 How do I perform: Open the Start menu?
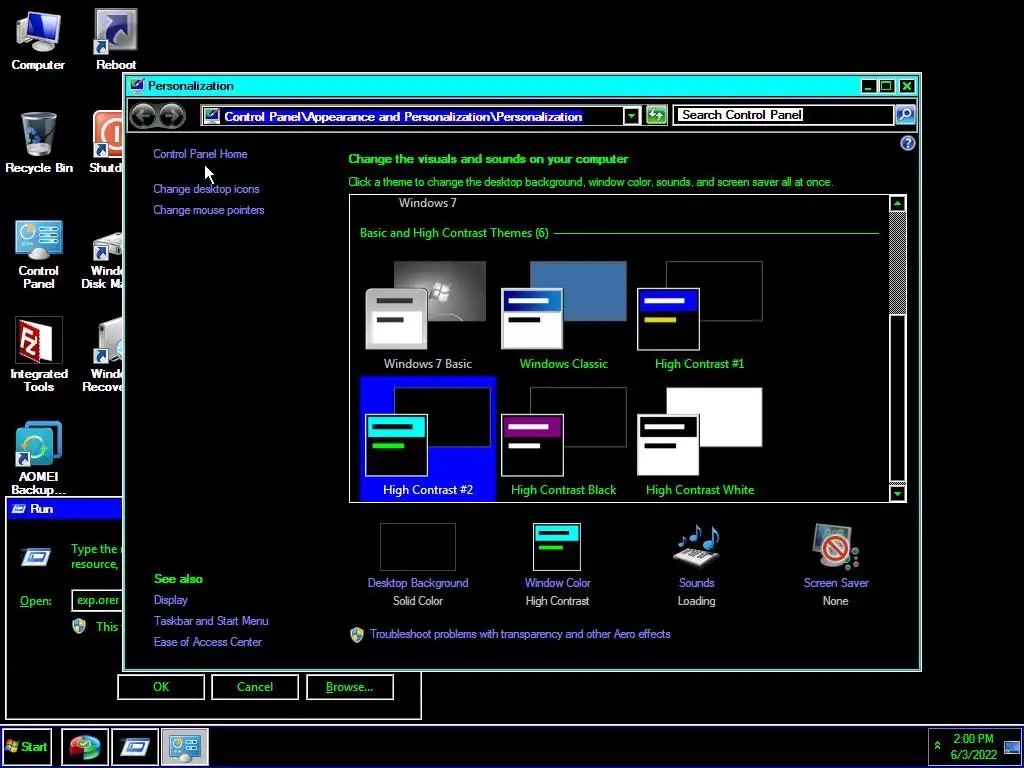point(27,746)
